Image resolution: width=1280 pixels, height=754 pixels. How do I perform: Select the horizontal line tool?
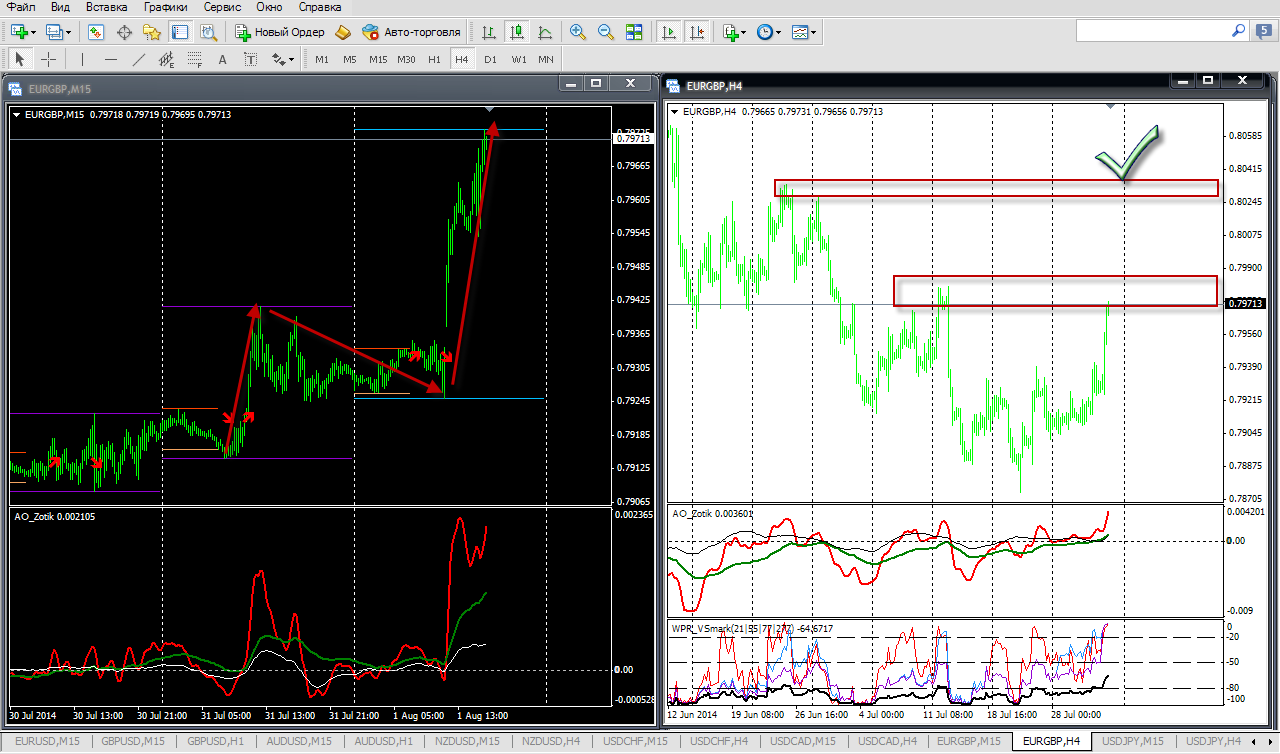pyautogui.click(x=111, y=59)
